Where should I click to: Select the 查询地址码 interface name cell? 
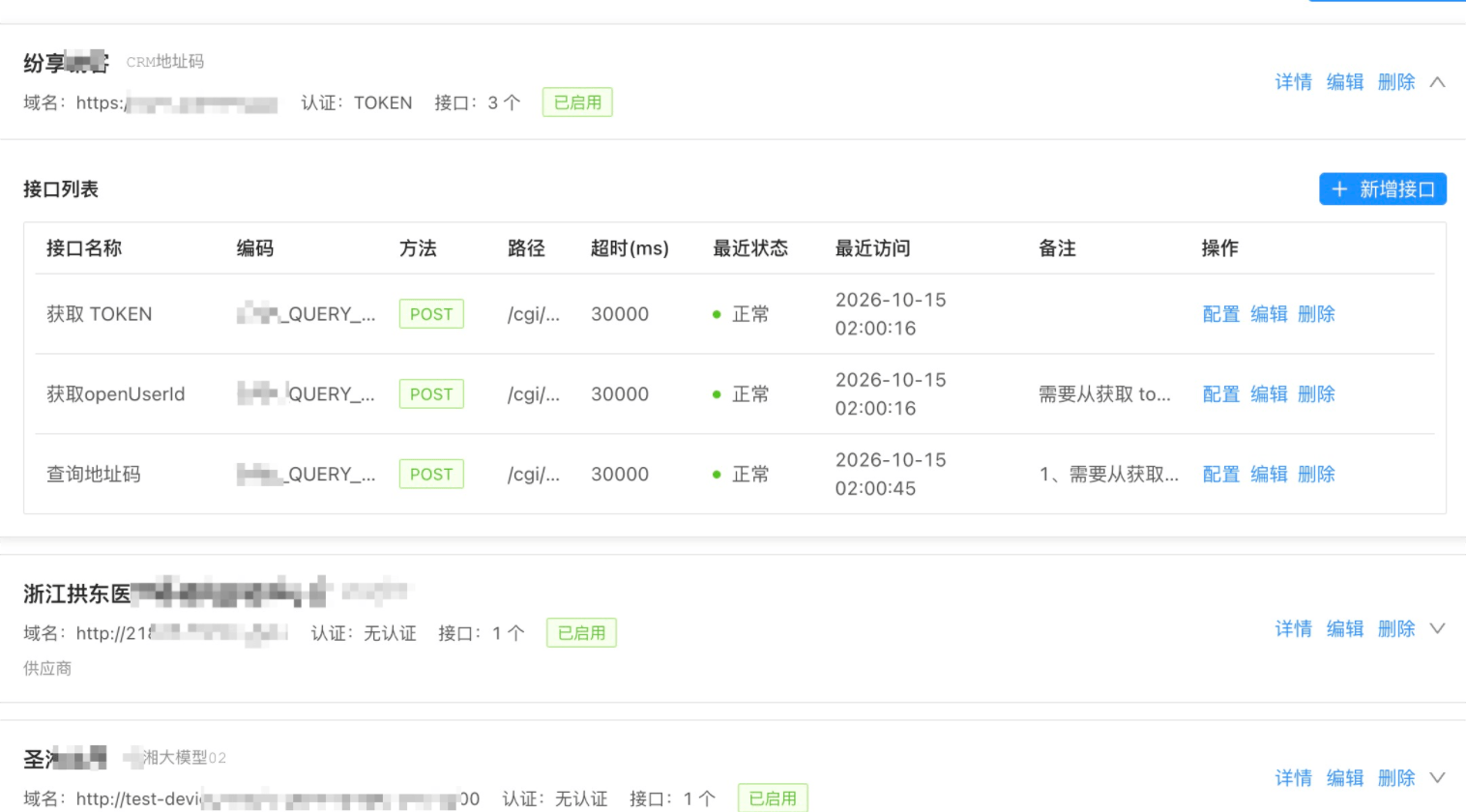[x=94, y=475]
